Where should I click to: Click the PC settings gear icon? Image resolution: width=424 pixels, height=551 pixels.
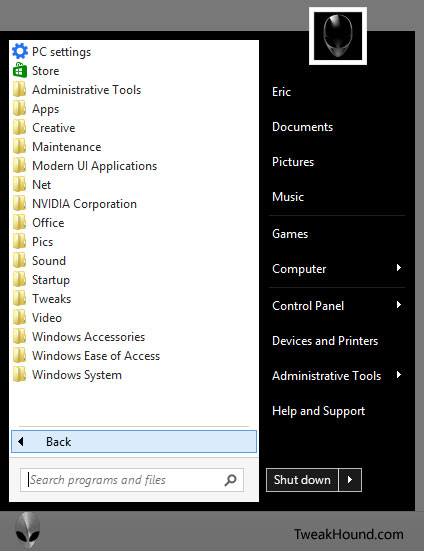pos(20,51)
